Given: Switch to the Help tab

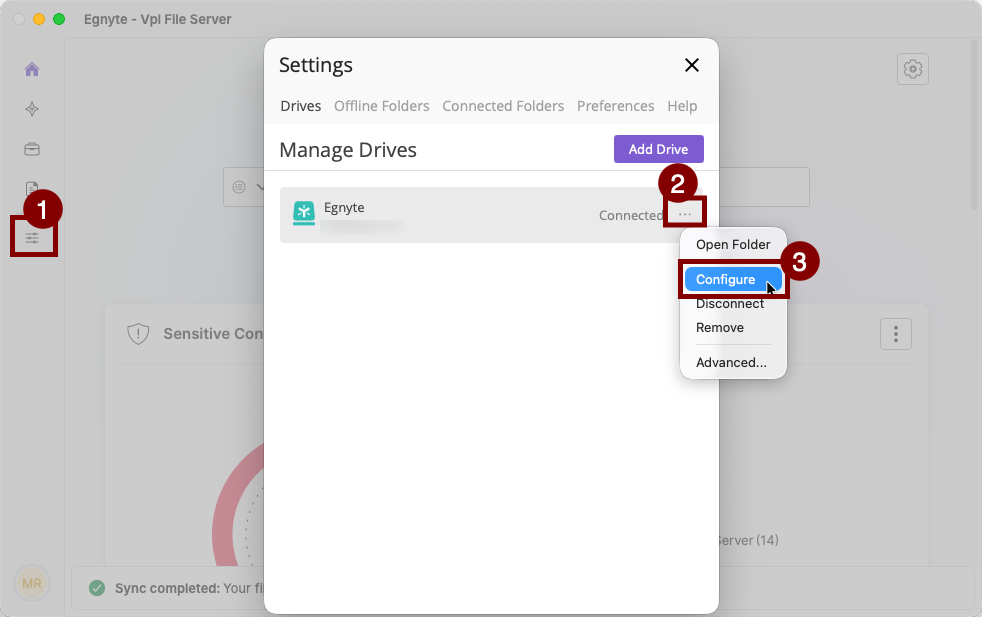Looking at the screenshot, I should tap(682, 106).
